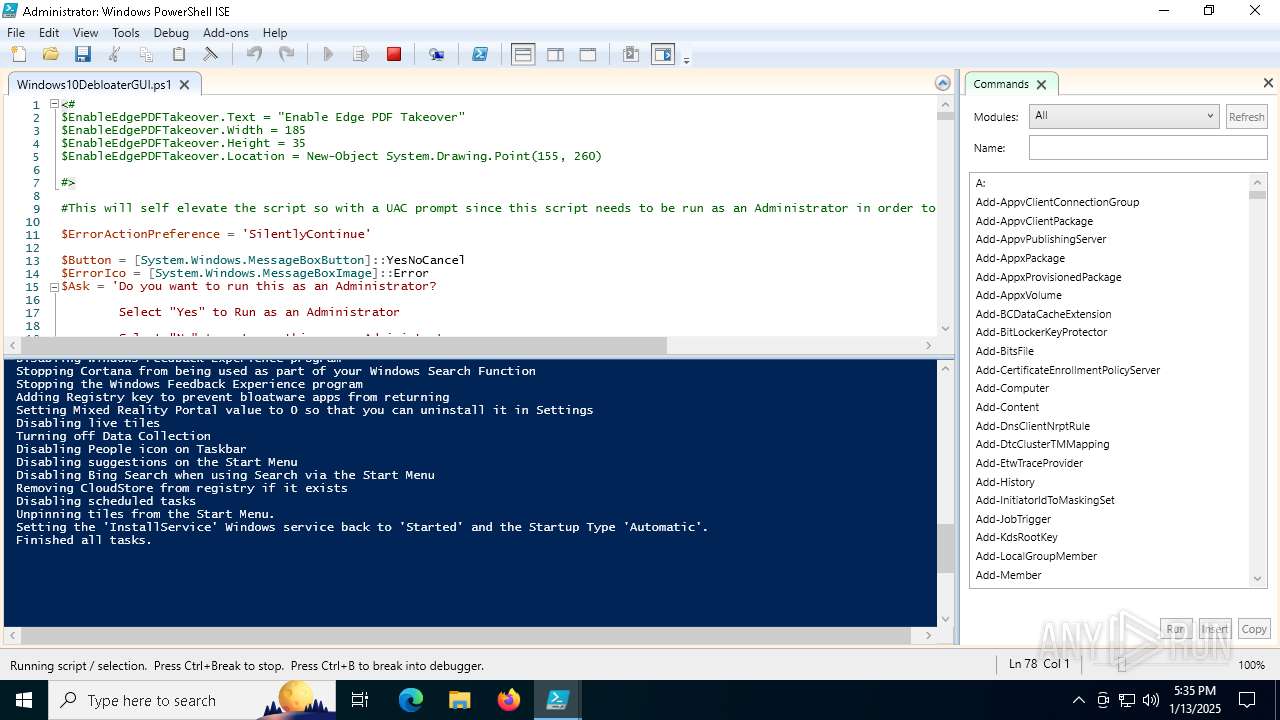The image size is (1280, 720).
Task: Open File Explorer from the taskbar
Action: [459, 700]
